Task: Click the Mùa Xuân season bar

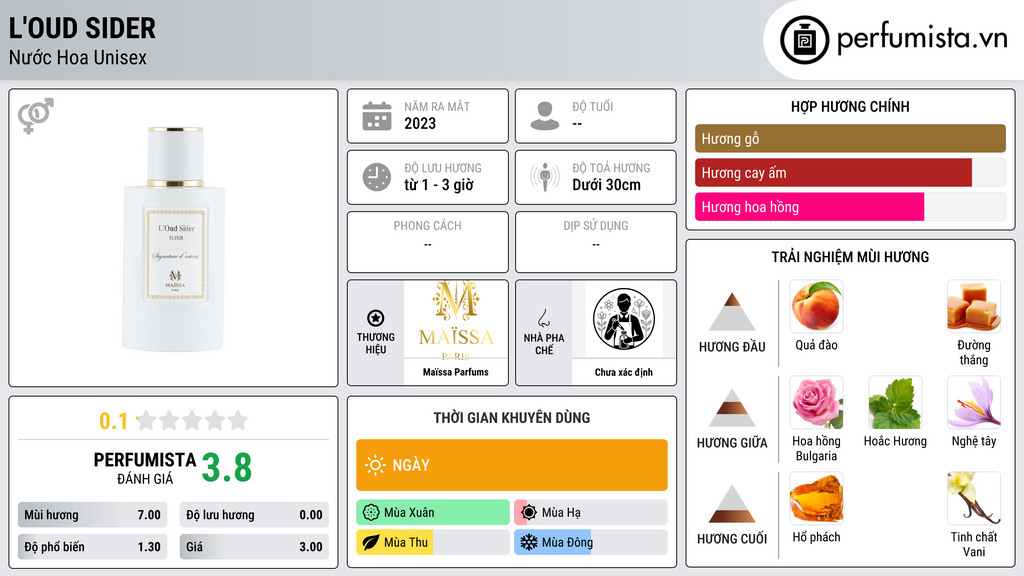Action: [433, 513]
